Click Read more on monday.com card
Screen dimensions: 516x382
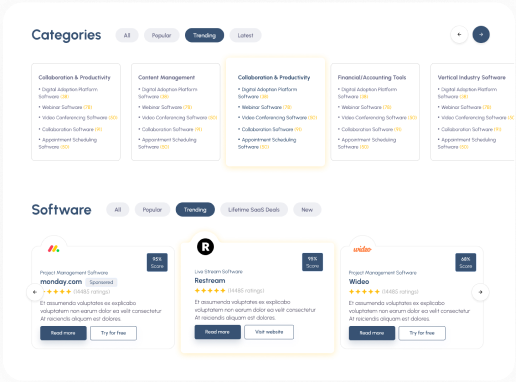(x=63, y=333)
